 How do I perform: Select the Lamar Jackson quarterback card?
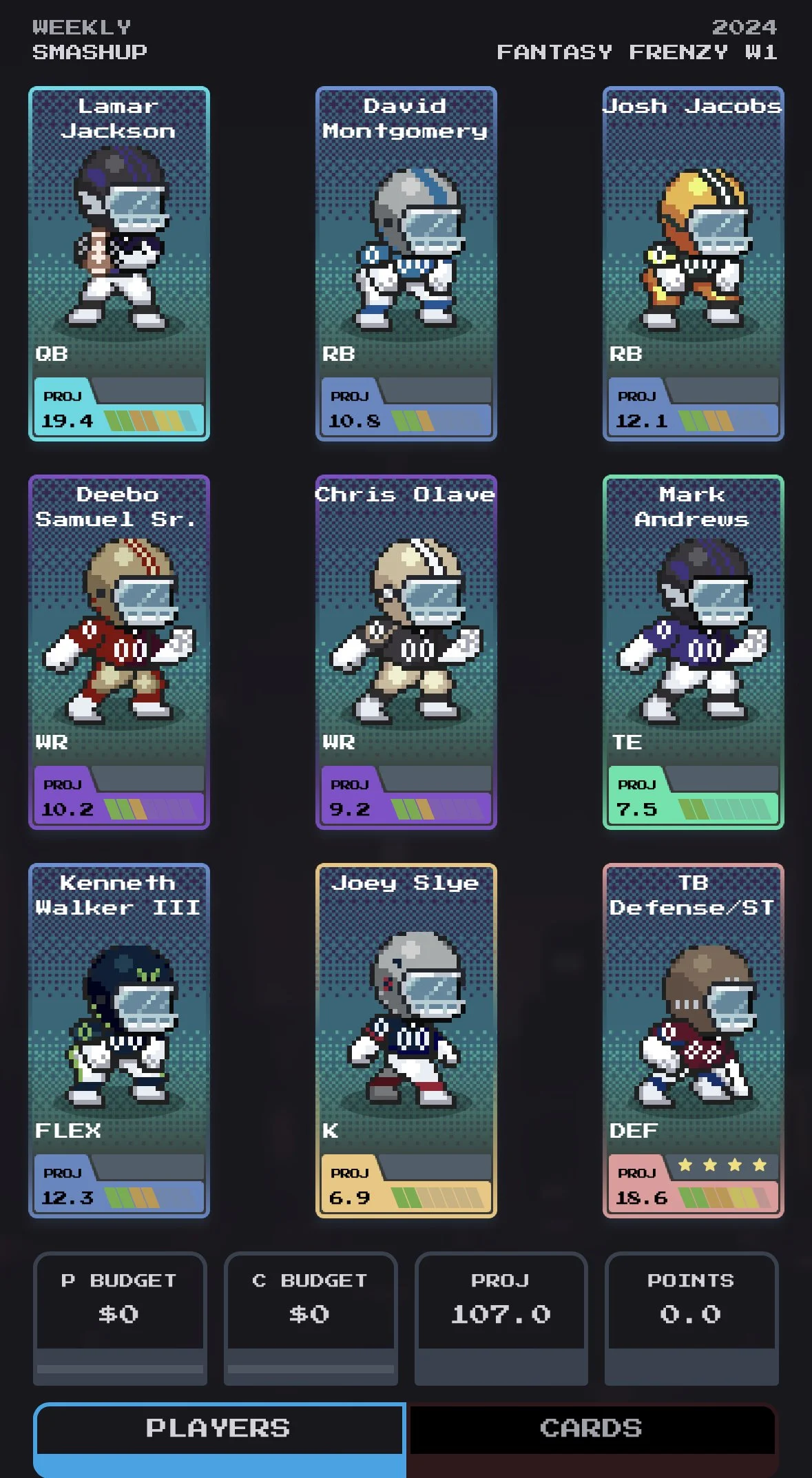tap(118, 264)
